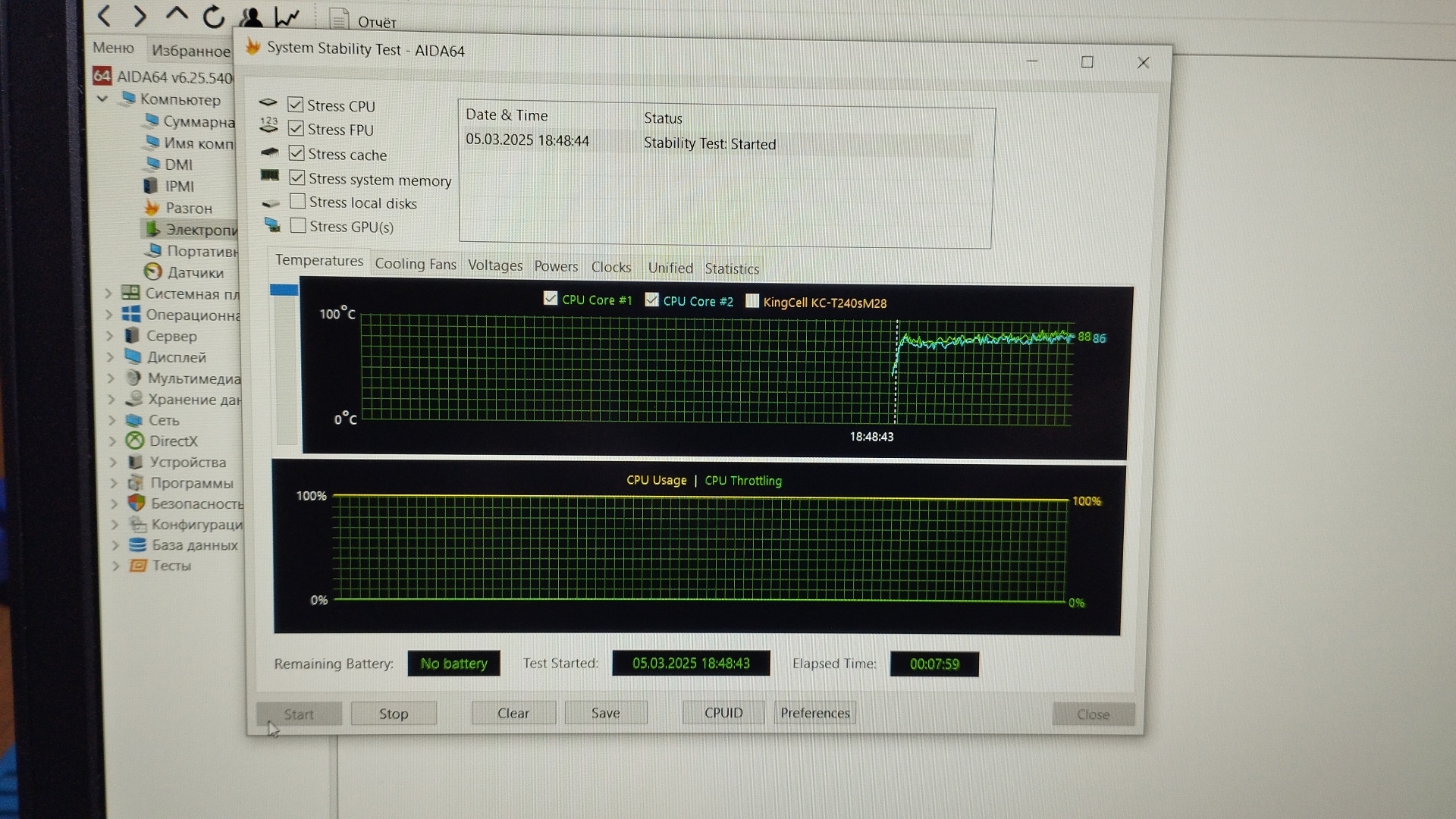Switch to the Powers tab

(x=556, y=266)
